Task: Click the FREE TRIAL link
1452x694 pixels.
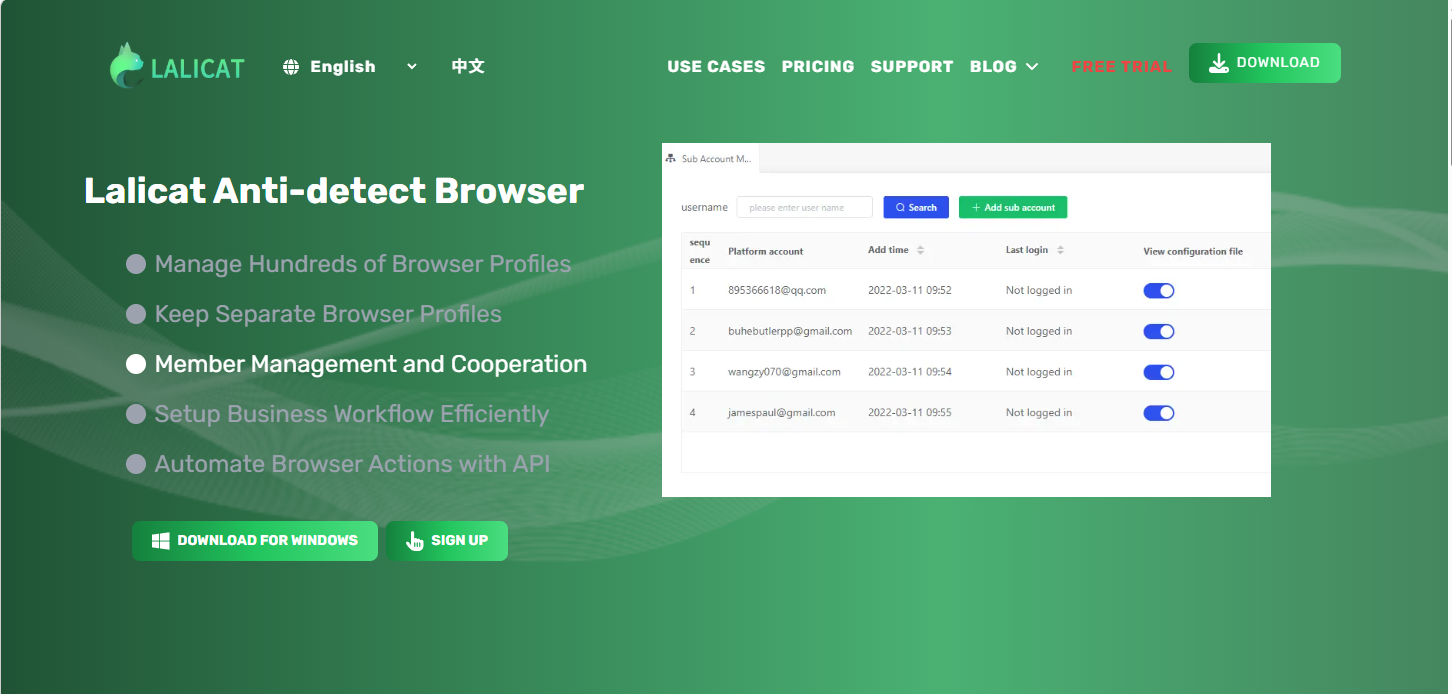Action: click(1121, 67)
